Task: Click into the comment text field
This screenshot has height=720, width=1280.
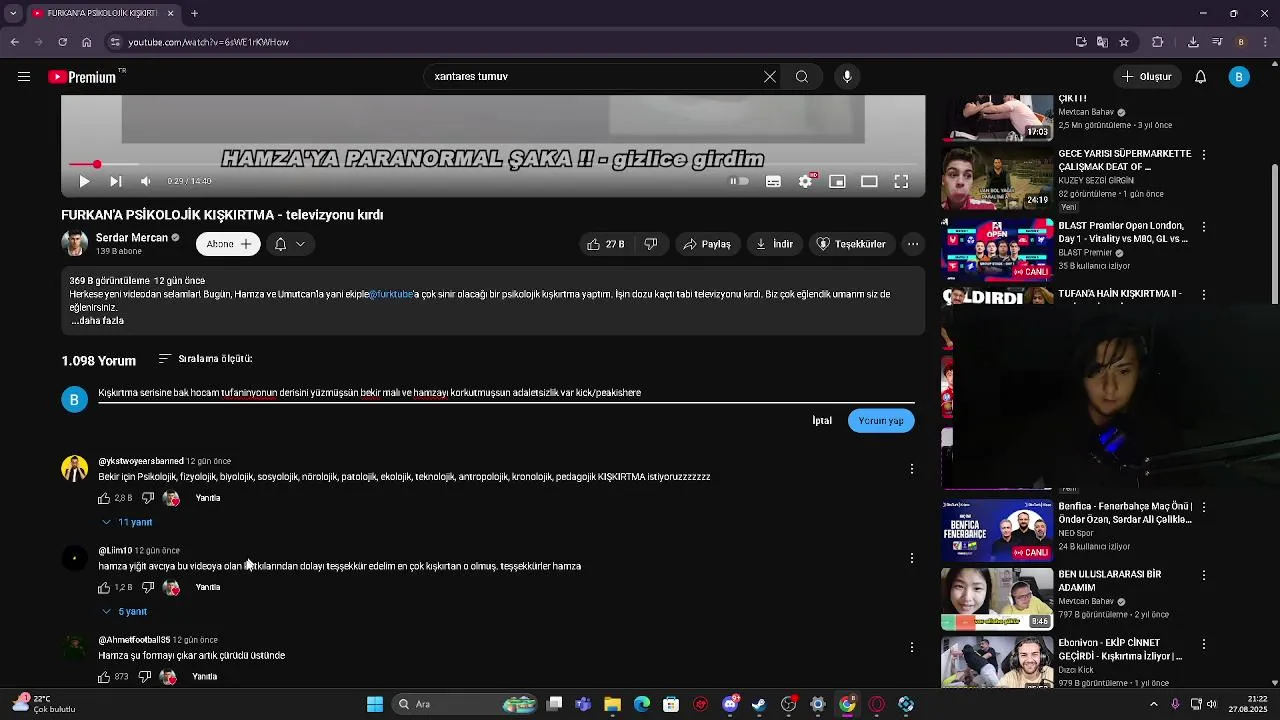Action: pos(506,393)
